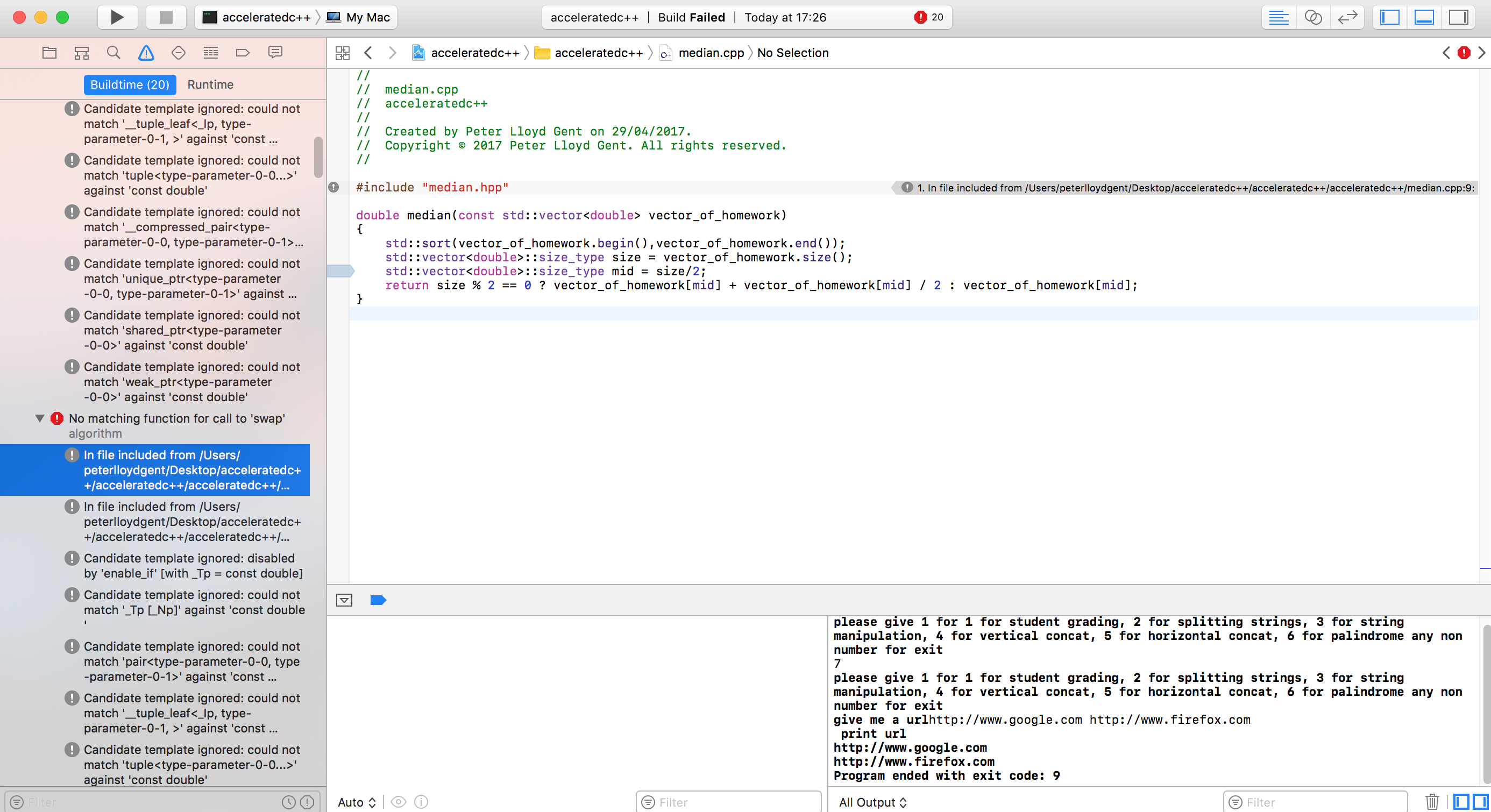Collapse the 'No matching function for call to swap' issue
The height and width of the screenshot is (812, 1491).
40,418
